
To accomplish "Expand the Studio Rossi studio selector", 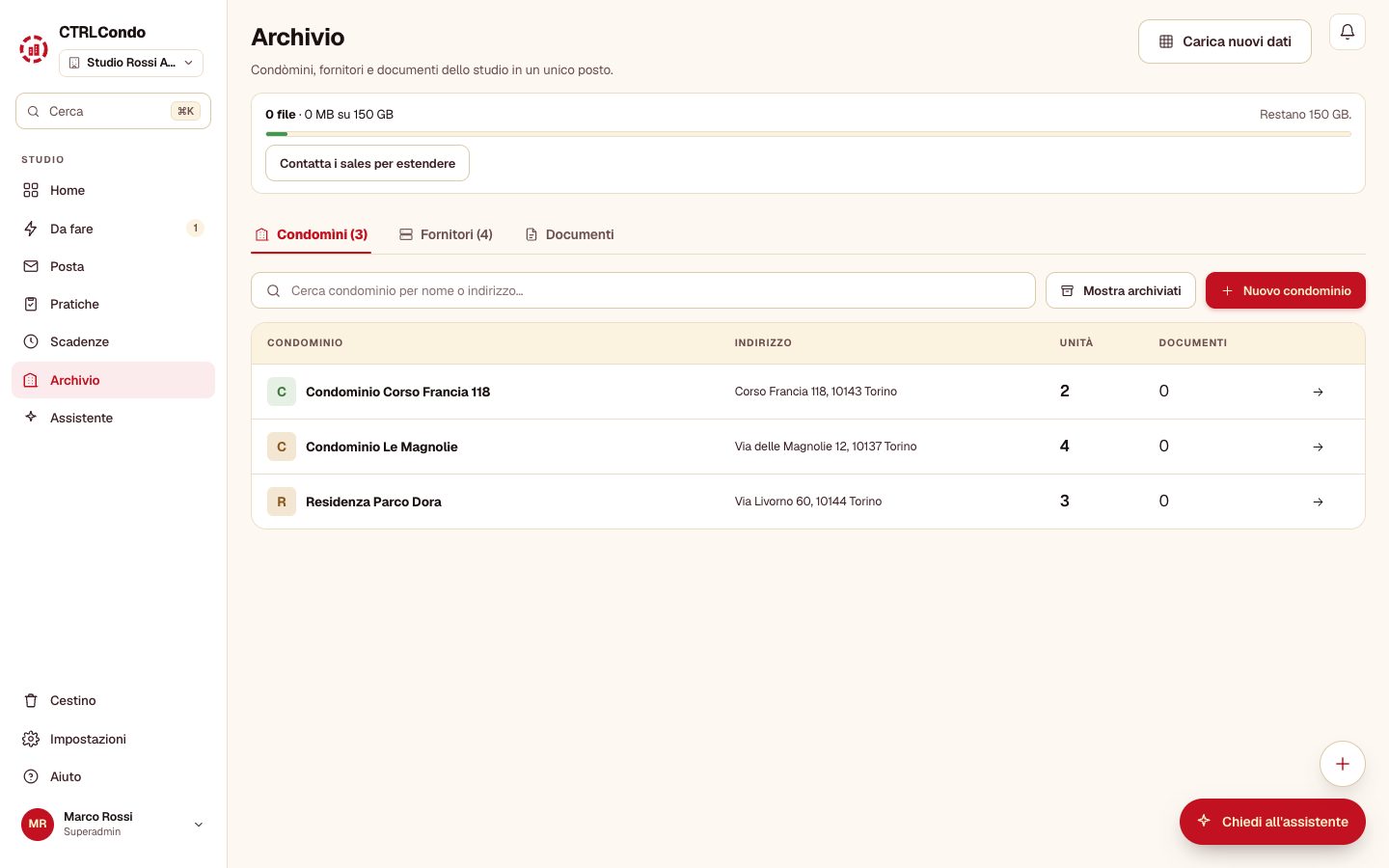I will pyautogui.click(x=131, y=63).
